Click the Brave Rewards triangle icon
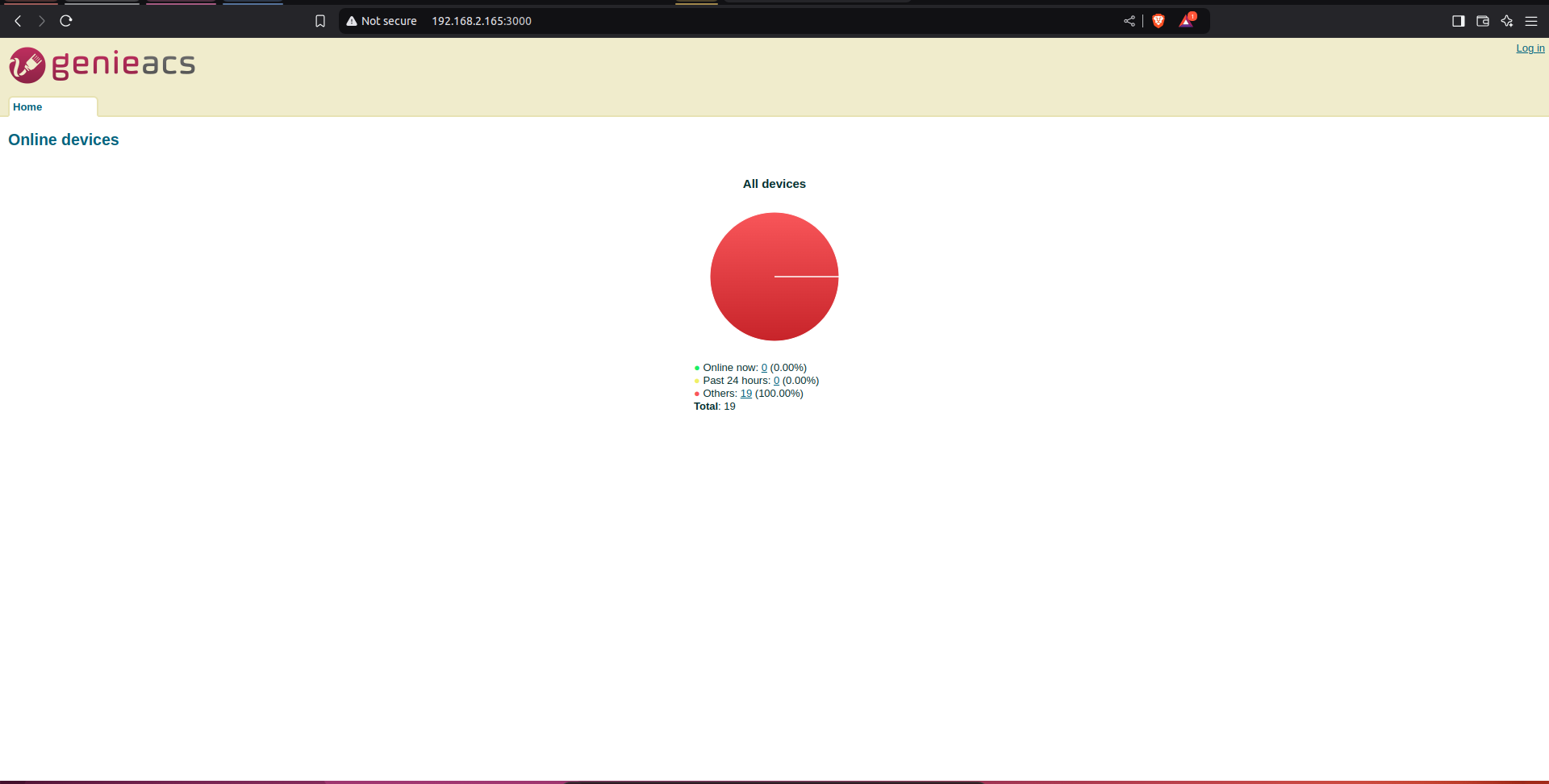Image resolution: width=1549 pixels, height=784 pixels. [1186, 22]
